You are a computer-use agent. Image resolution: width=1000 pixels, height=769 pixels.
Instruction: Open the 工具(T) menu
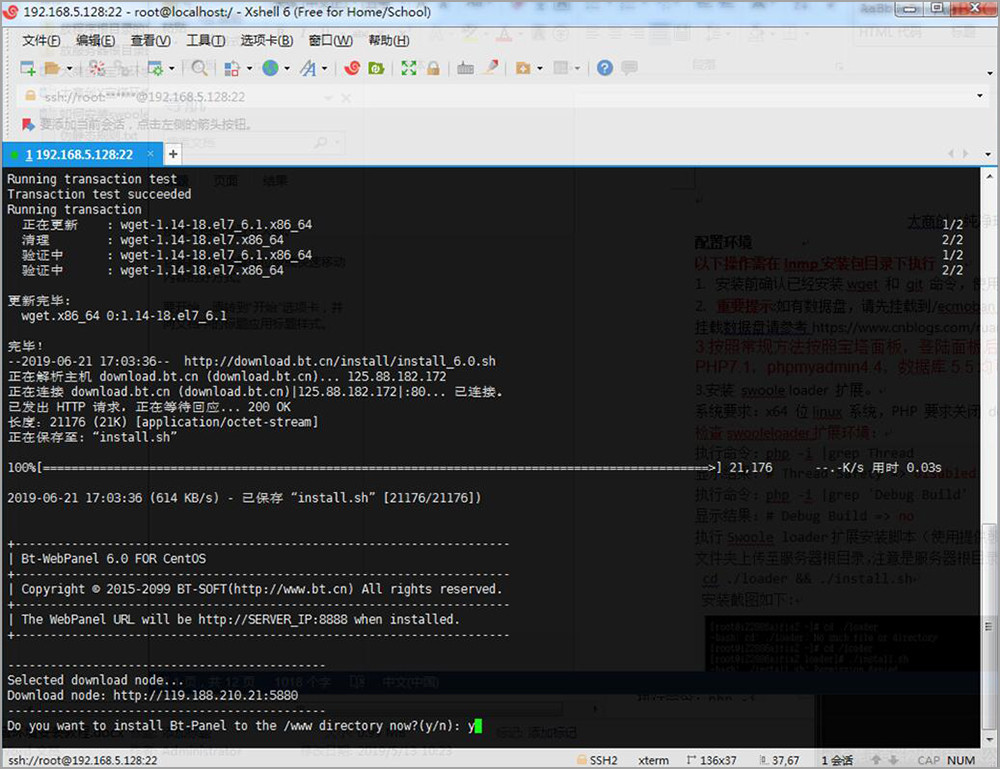click(205, 41)
